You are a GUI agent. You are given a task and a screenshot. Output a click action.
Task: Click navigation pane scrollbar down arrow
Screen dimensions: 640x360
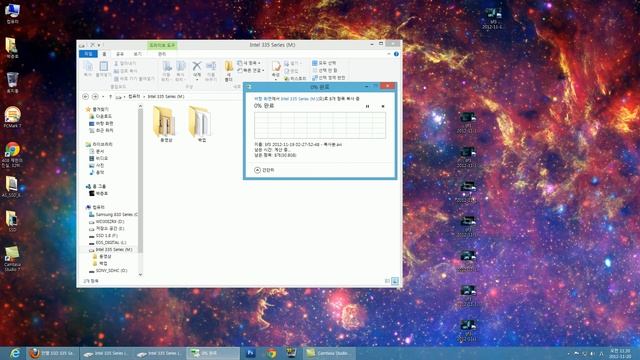(x=140, y=275)
